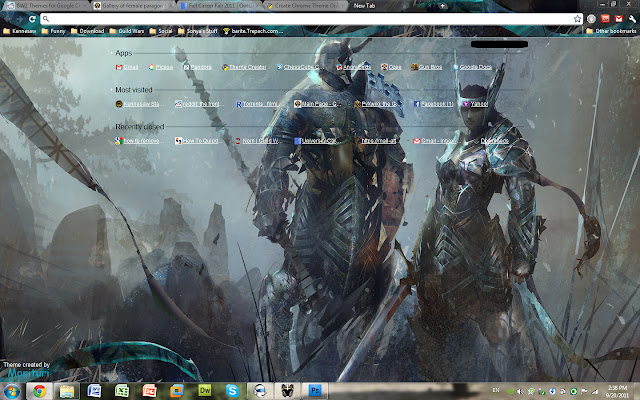This screenshot has width=640, height=400.
Task: Open the Sonya's Stuff bookmarks folder
Action: click(x=198, y=31)
